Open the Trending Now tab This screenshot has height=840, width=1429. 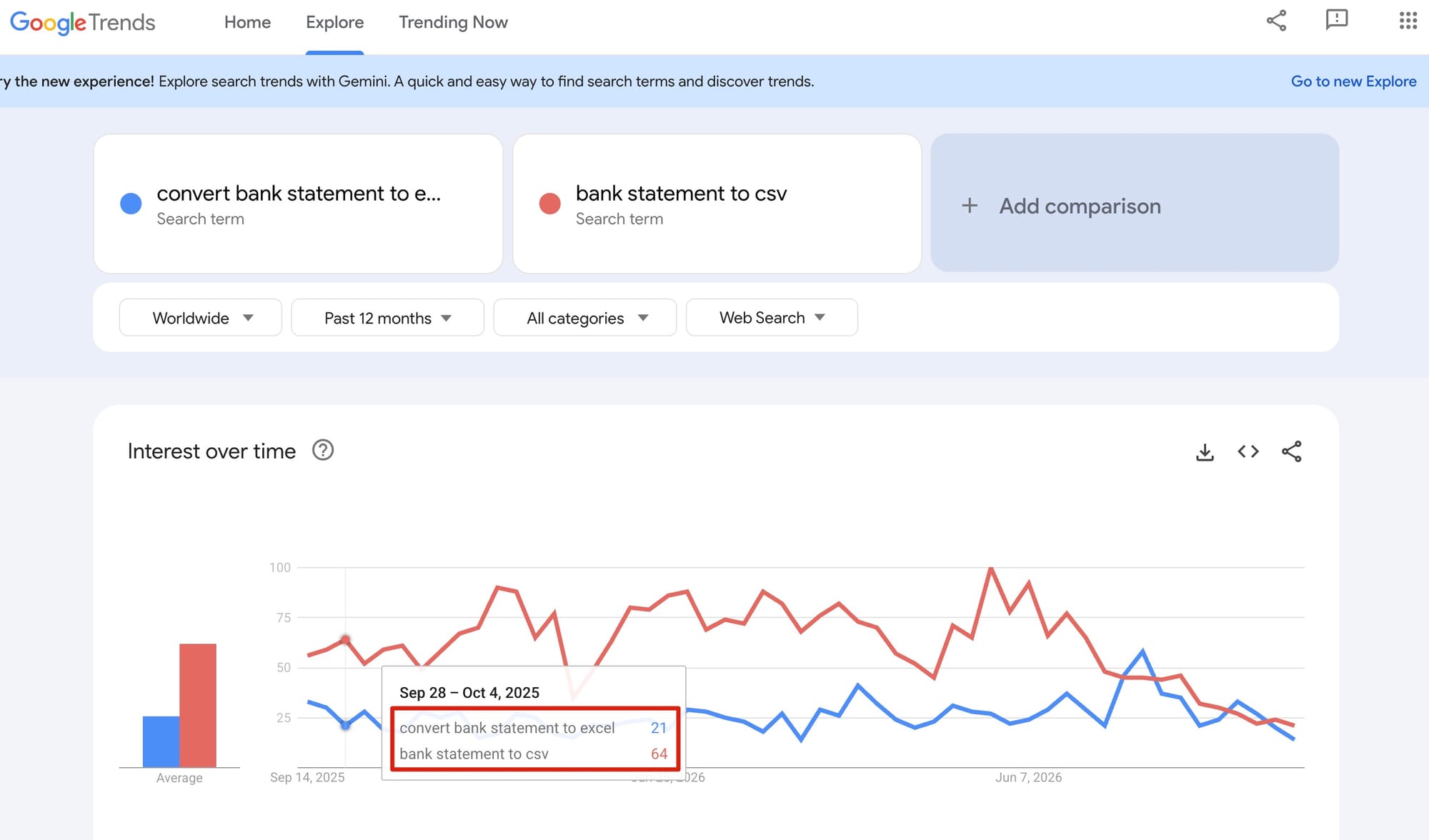[x=453, y=22]
